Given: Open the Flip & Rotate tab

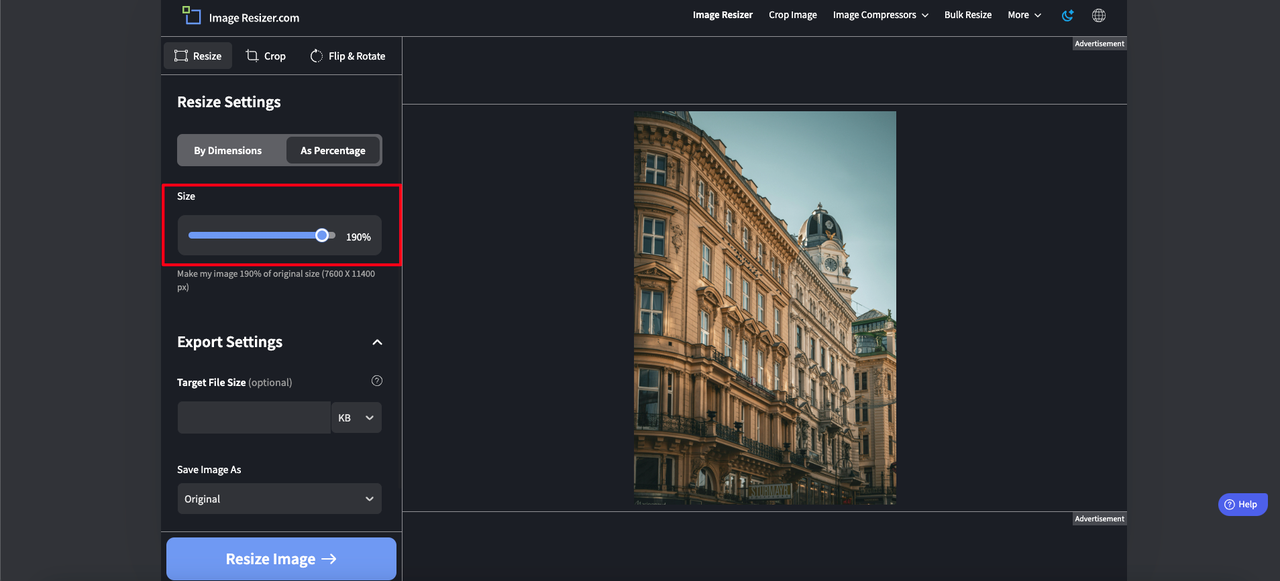Looking at the screenshot, I should tap(347, 56).
